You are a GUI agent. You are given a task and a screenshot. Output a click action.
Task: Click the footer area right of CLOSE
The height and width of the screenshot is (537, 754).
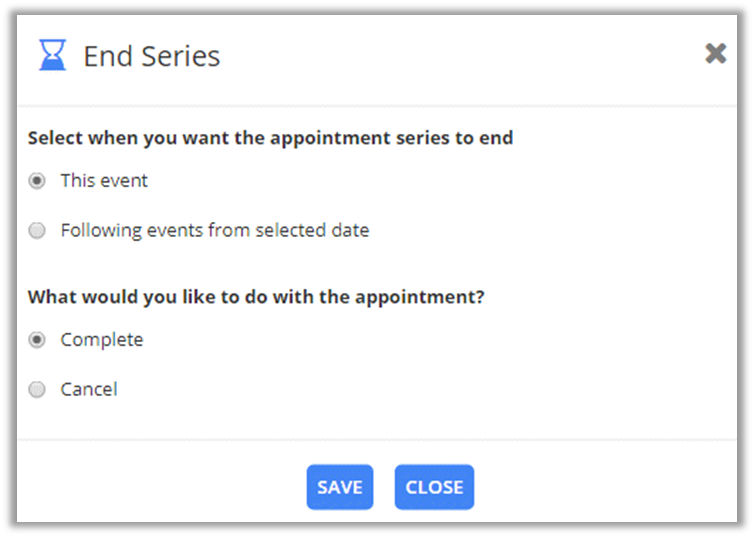pos(600,487)
